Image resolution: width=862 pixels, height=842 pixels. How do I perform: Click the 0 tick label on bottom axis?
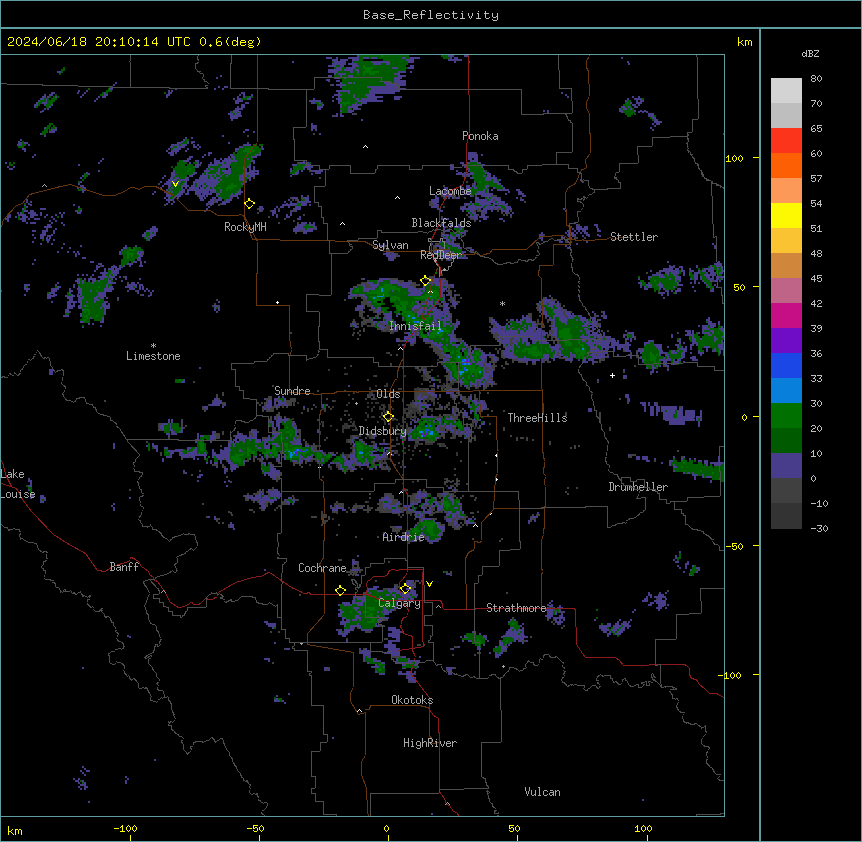click(386, 828)
